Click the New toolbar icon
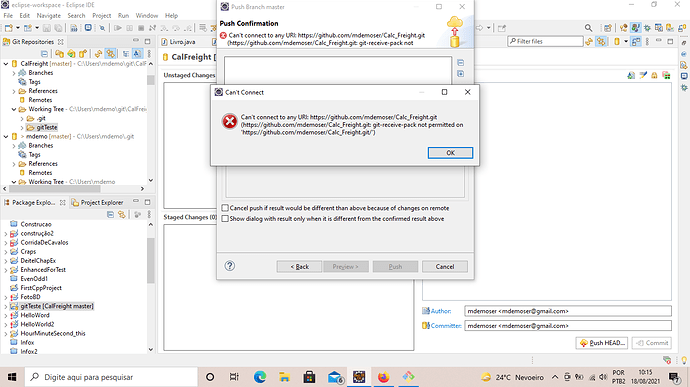The image size is (690, 387). click(x=8, y=28)
